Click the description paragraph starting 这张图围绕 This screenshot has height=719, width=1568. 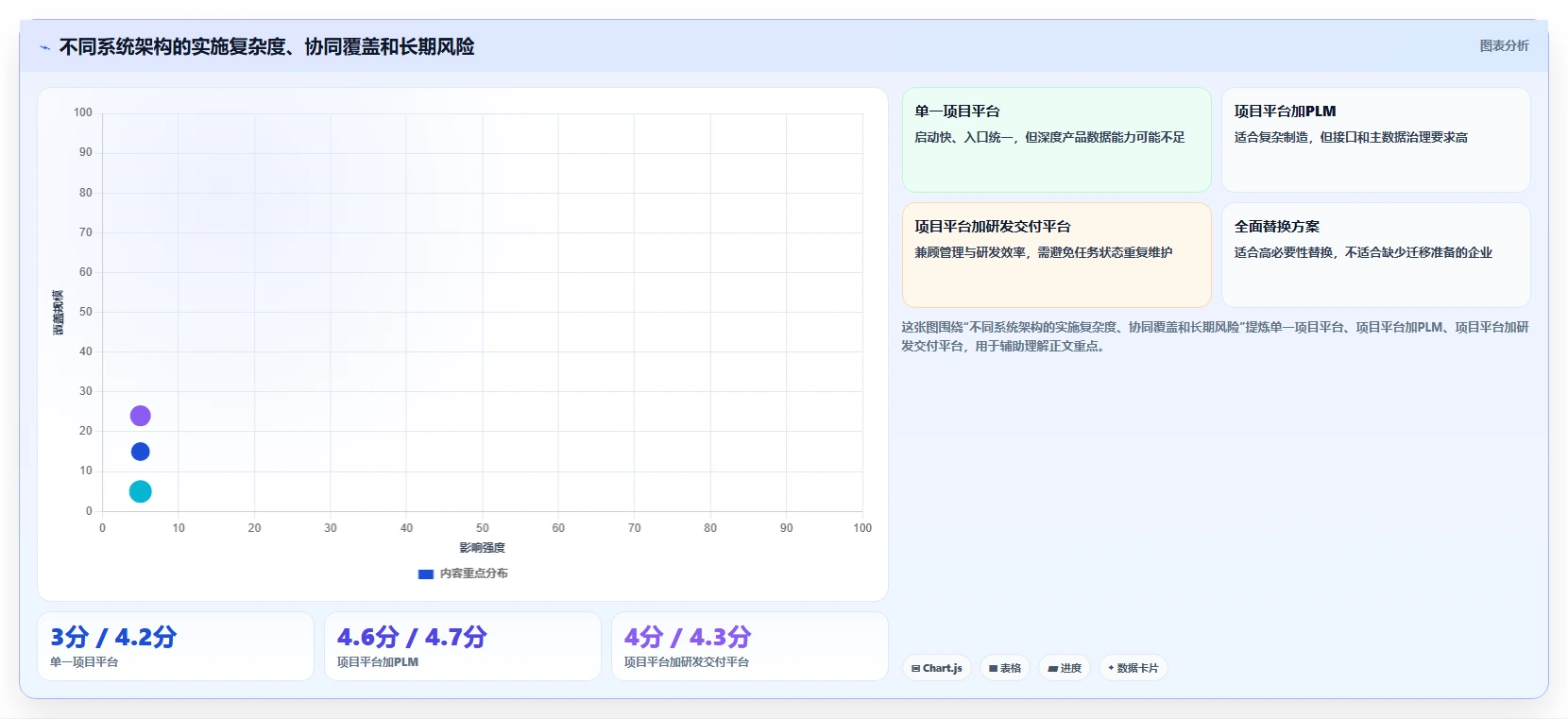1215,336
